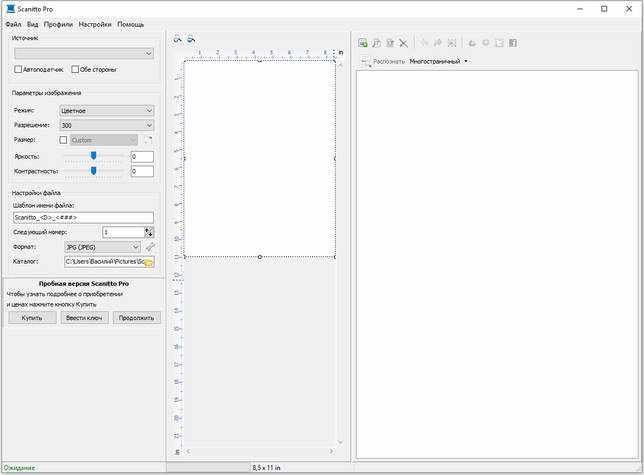Click the Купить button
The image size is (644, 475).
tap(32, 318)
